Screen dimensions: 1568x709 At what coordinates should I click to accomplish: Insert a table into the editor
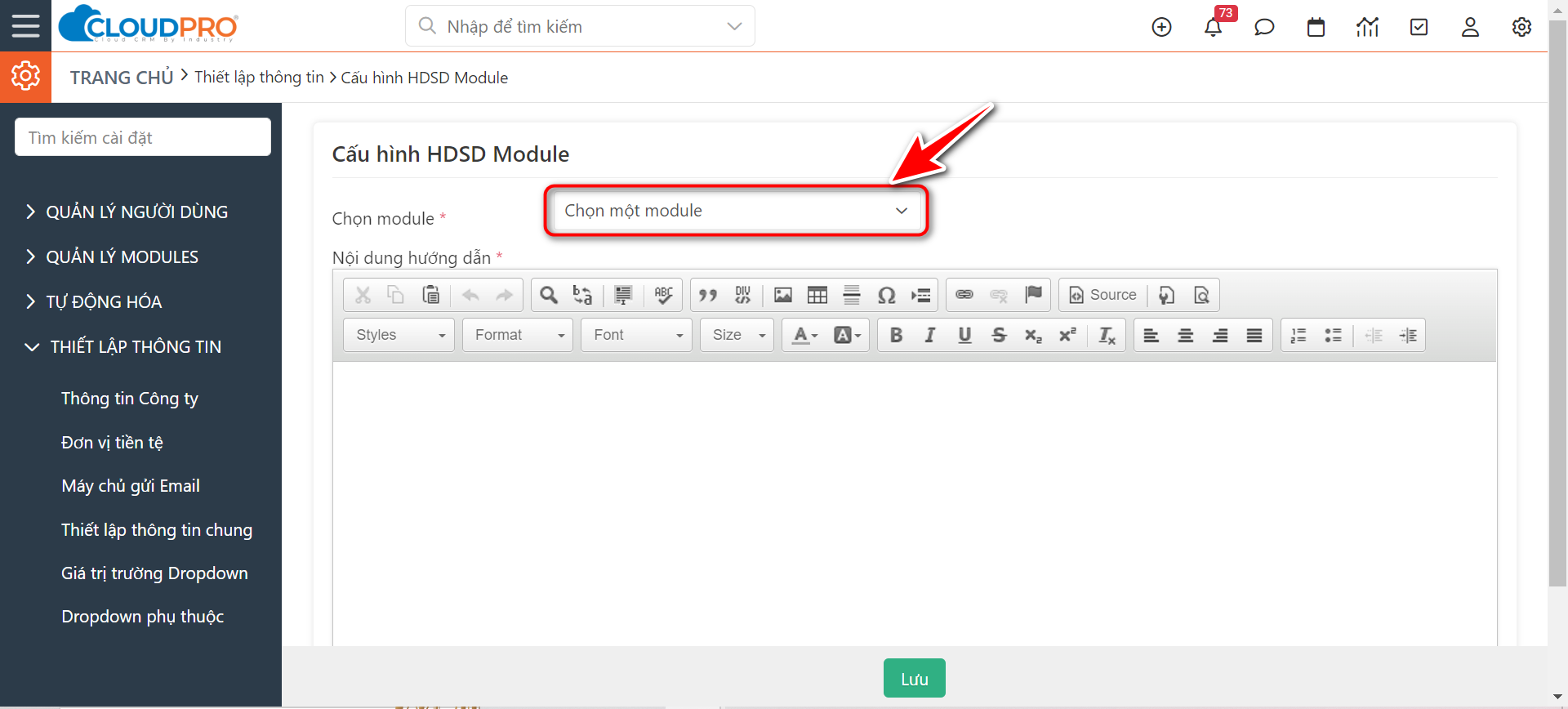point(817,295)
